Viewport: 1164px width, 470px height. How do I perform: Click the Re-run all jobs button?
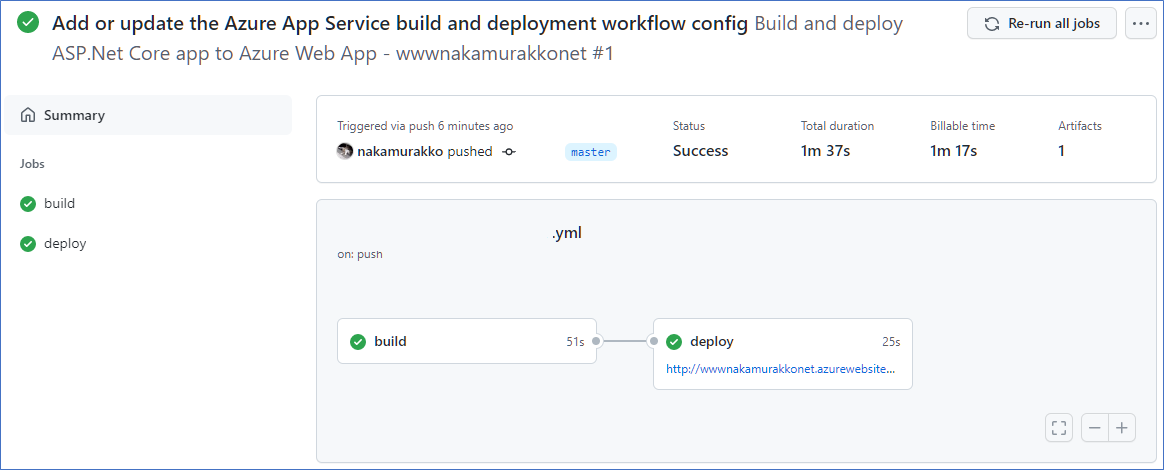click(1042, 24)
